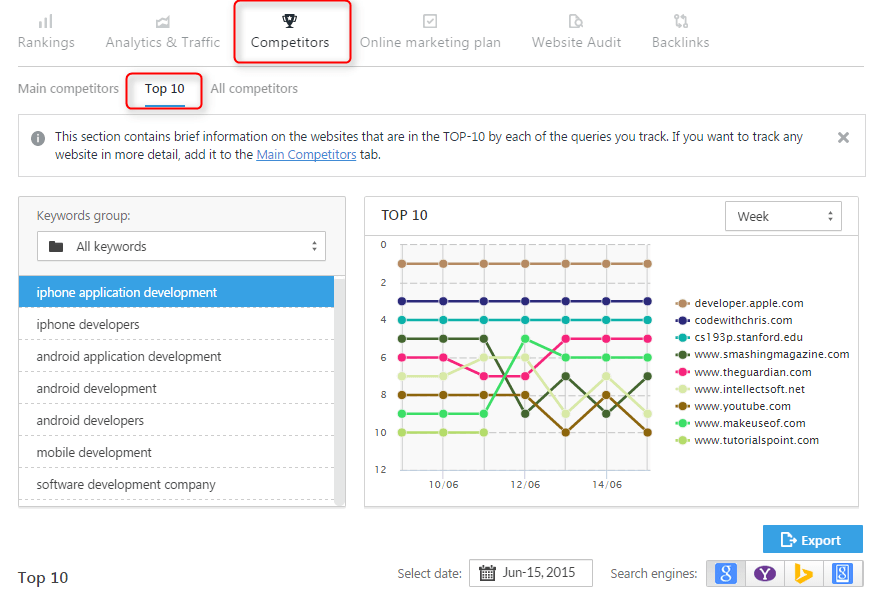Screen dimensions: 881x603
Task: Select the 'iphone developers' keyword
Action: (x=88, y=324)
